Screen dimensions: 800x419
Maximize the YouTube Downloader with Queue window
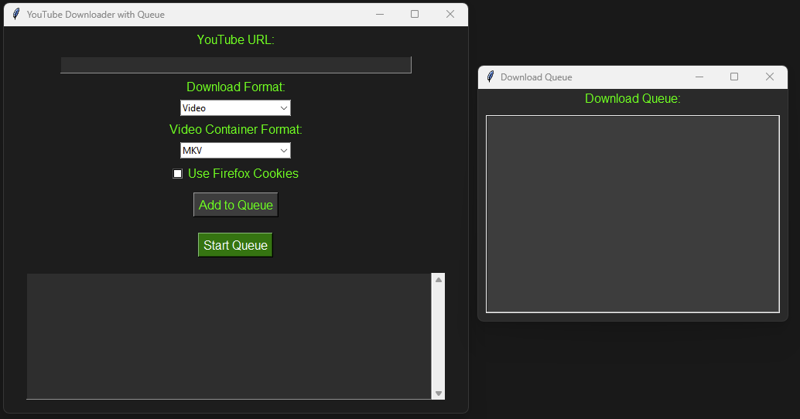click(415, 14)
